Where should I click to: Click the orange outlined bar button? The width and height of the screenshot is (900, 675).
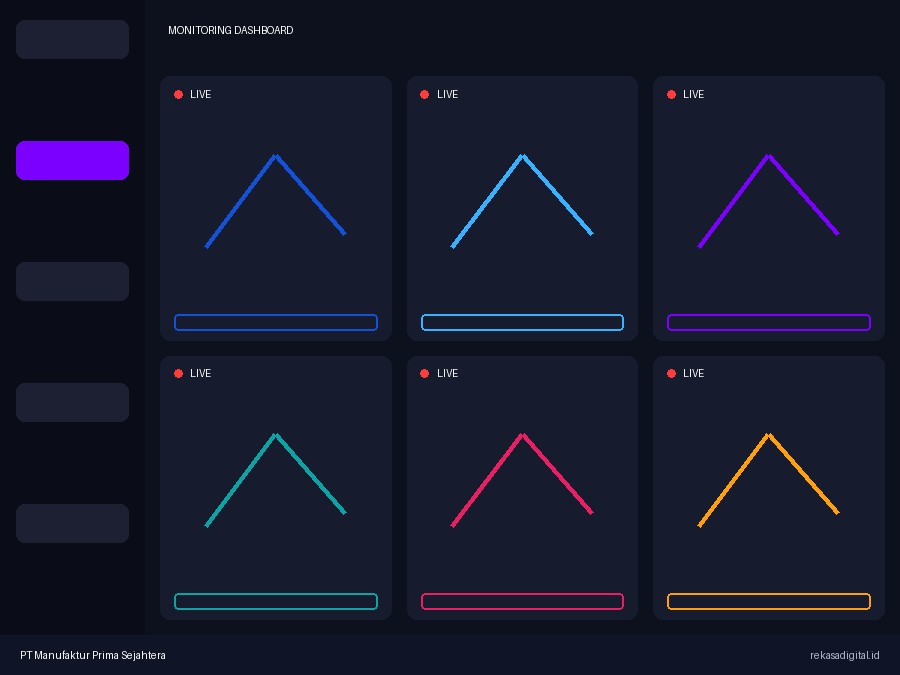[x=769, y=602]
